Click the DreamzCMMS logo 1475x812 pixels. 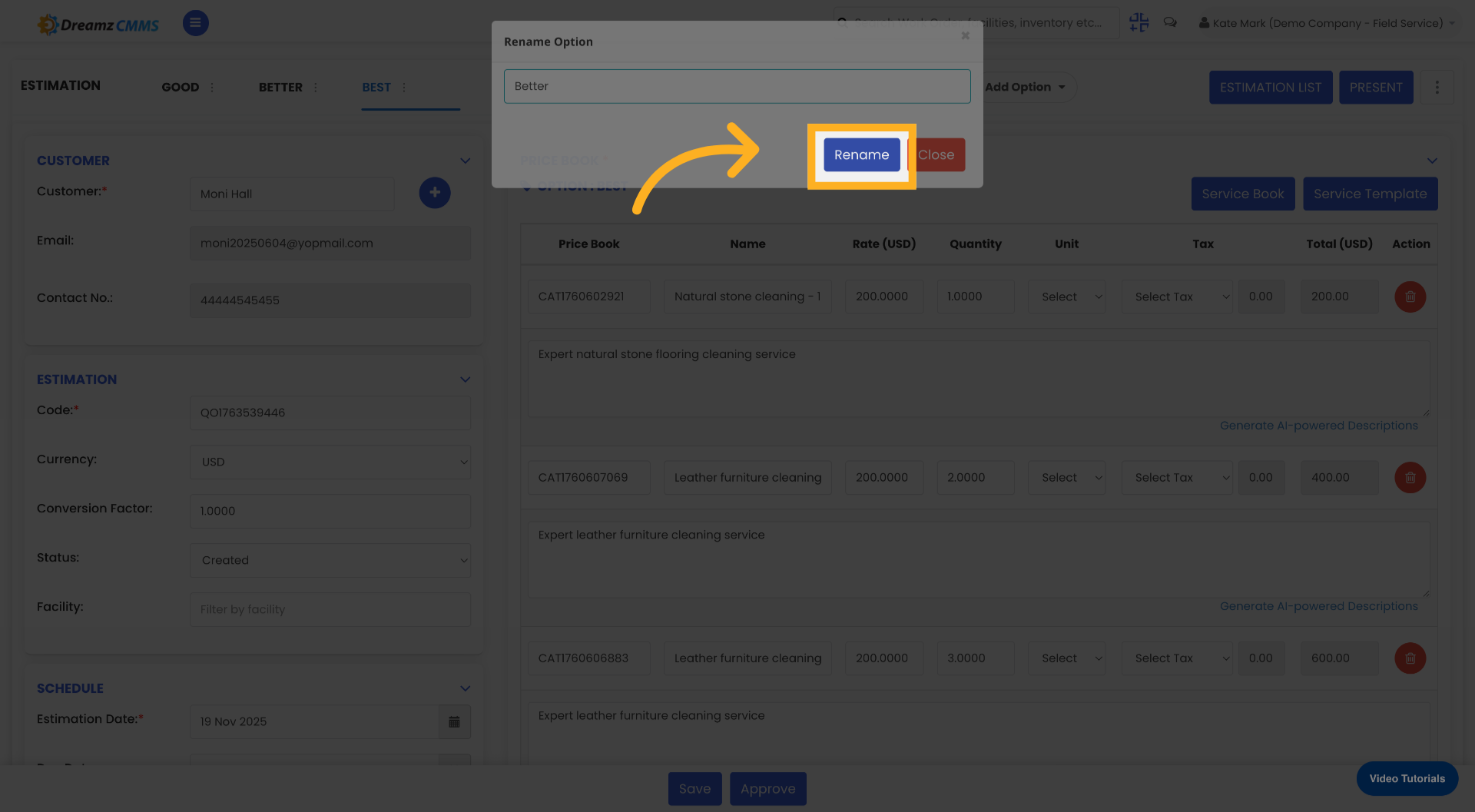pyautogui.click(x=98, y=25)
